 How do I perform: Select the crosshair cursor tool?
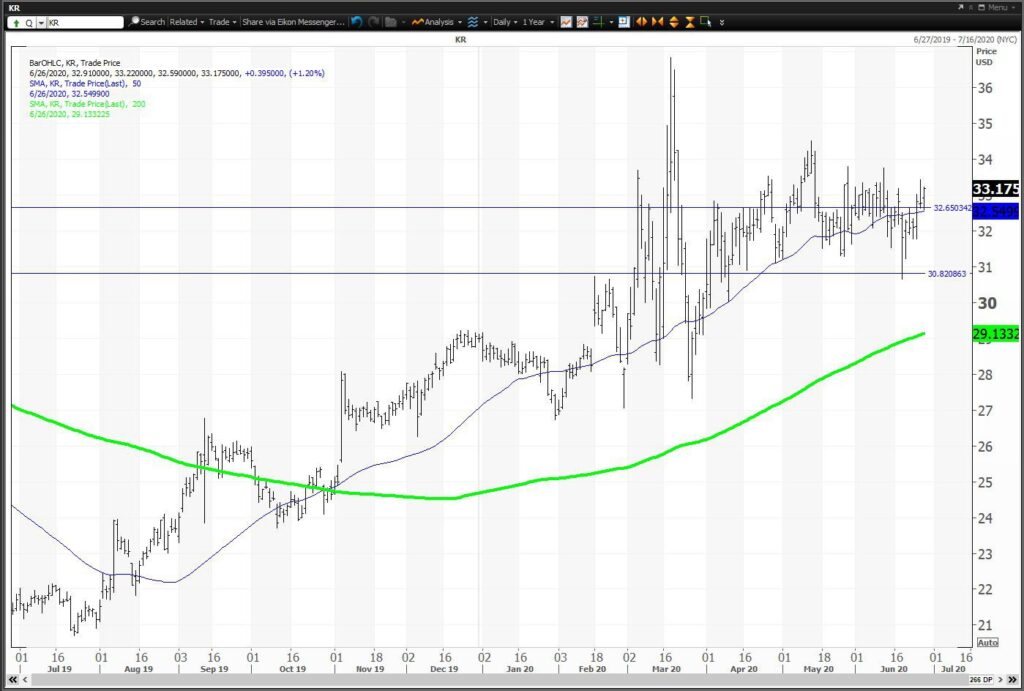599,22
